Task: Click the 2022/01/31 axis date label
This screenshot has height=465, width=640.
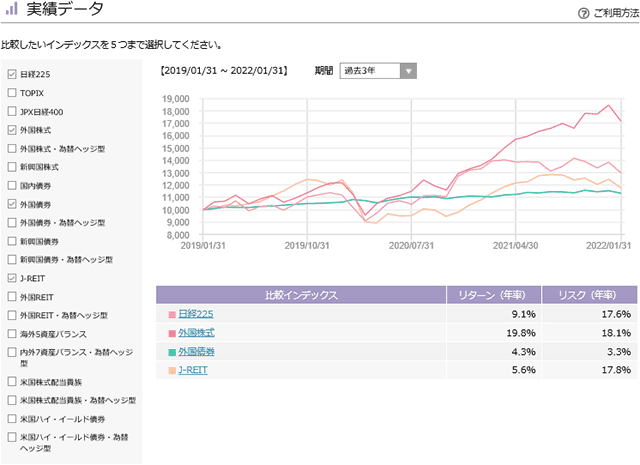Action: tap(609, 246)
